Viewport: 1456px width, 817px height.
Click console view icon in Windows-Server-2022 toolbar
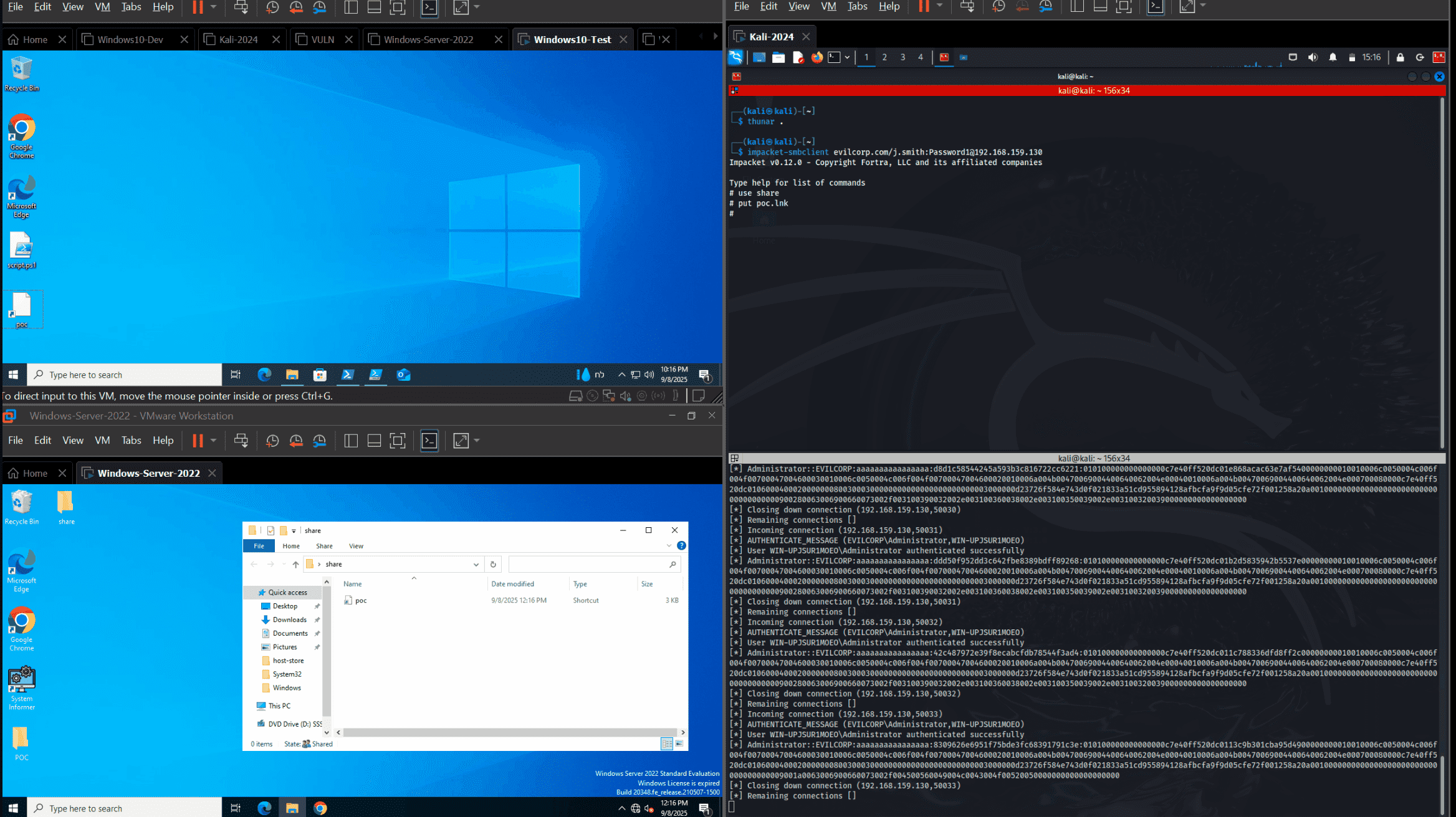[x=429, y=441]
